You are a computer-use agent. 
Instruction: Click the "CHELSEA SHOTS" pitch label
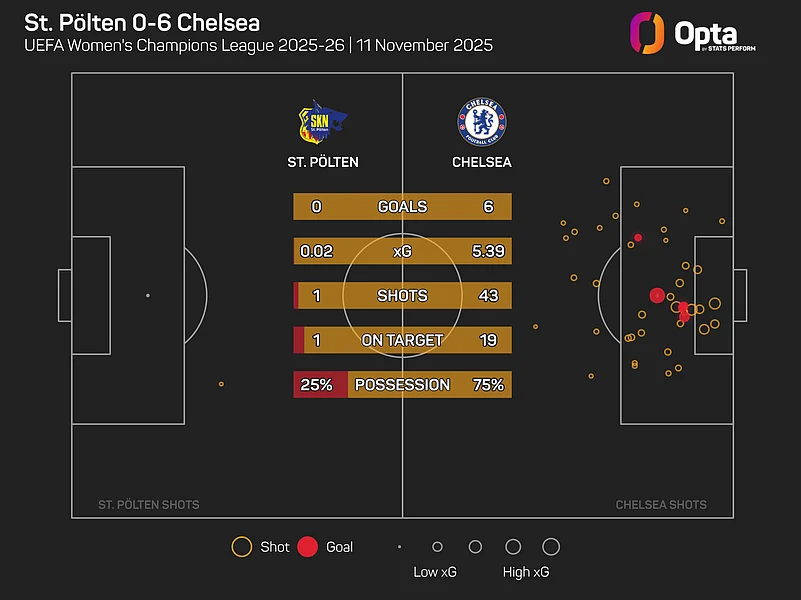coord(661,505)
